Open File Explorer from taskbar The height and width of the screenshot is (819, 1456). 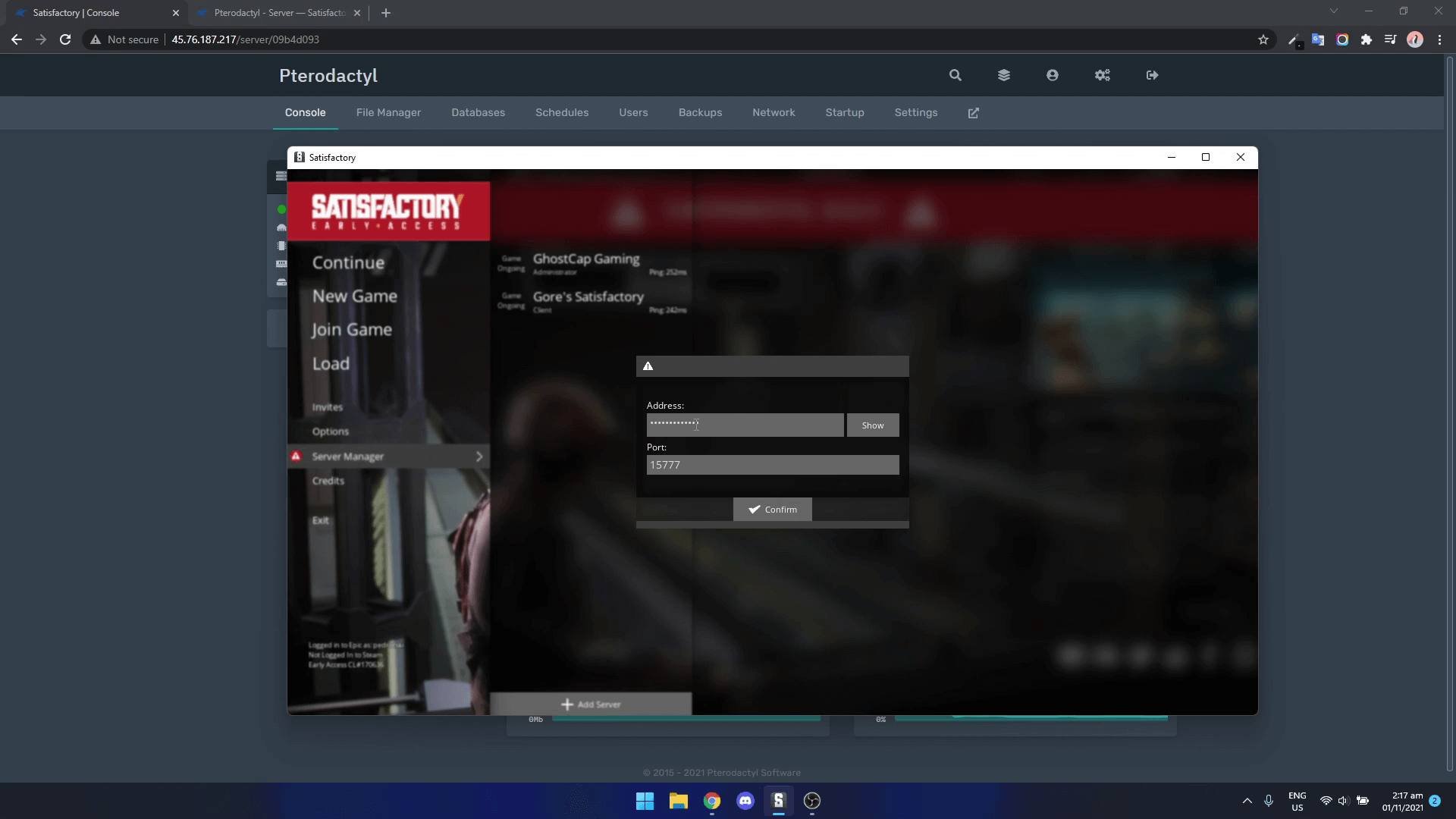679,801
